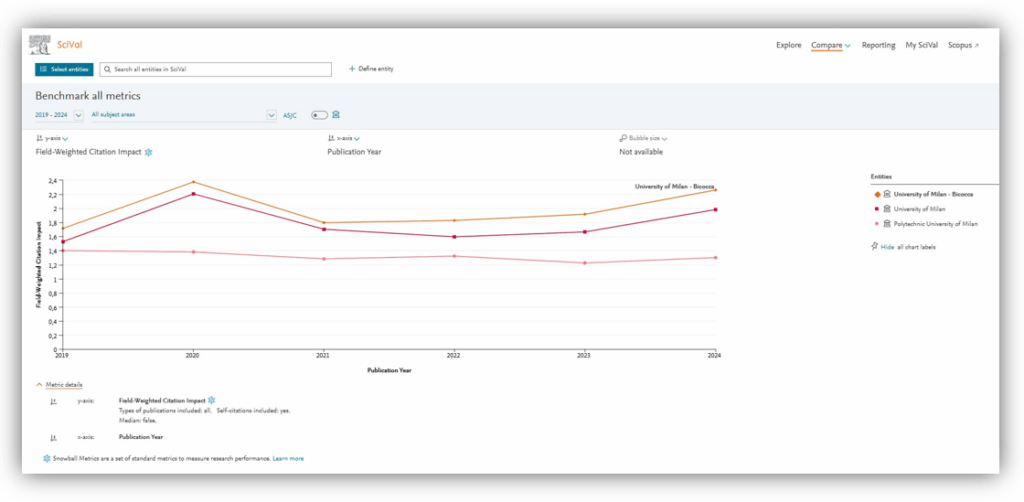
Task: Click the 2022 x-axis label
Action: click(453, 356)
